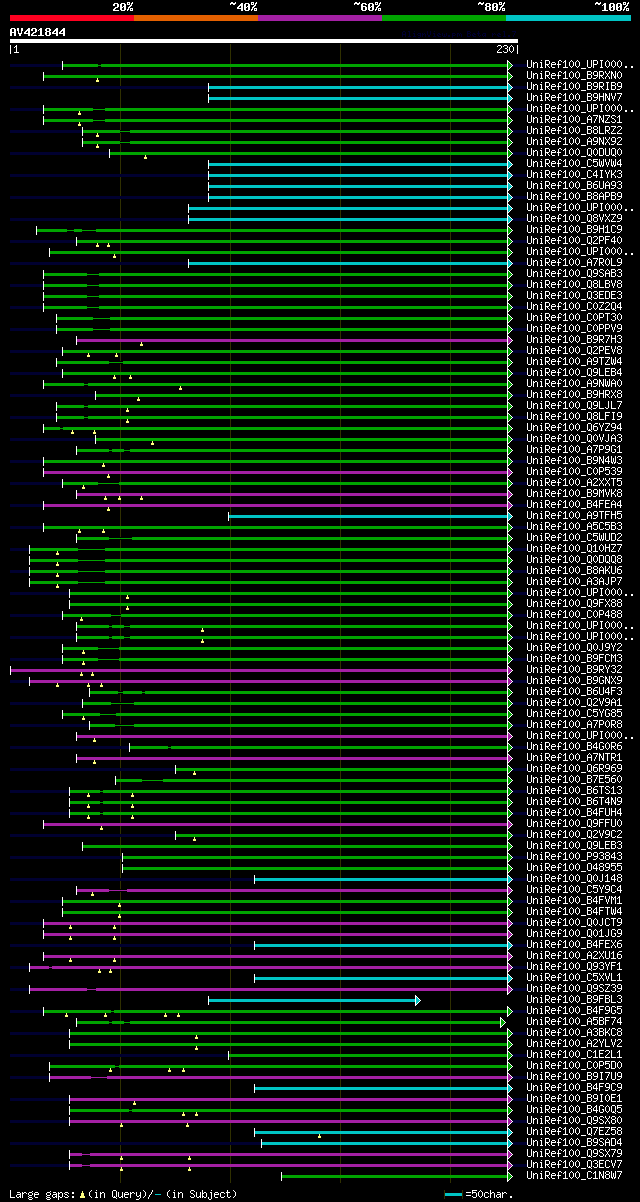Select the UniRef100_C5WVW4 label
The width and height of the screenshot is (640, 1202).
pyautogui.click(x=575, y=163)
